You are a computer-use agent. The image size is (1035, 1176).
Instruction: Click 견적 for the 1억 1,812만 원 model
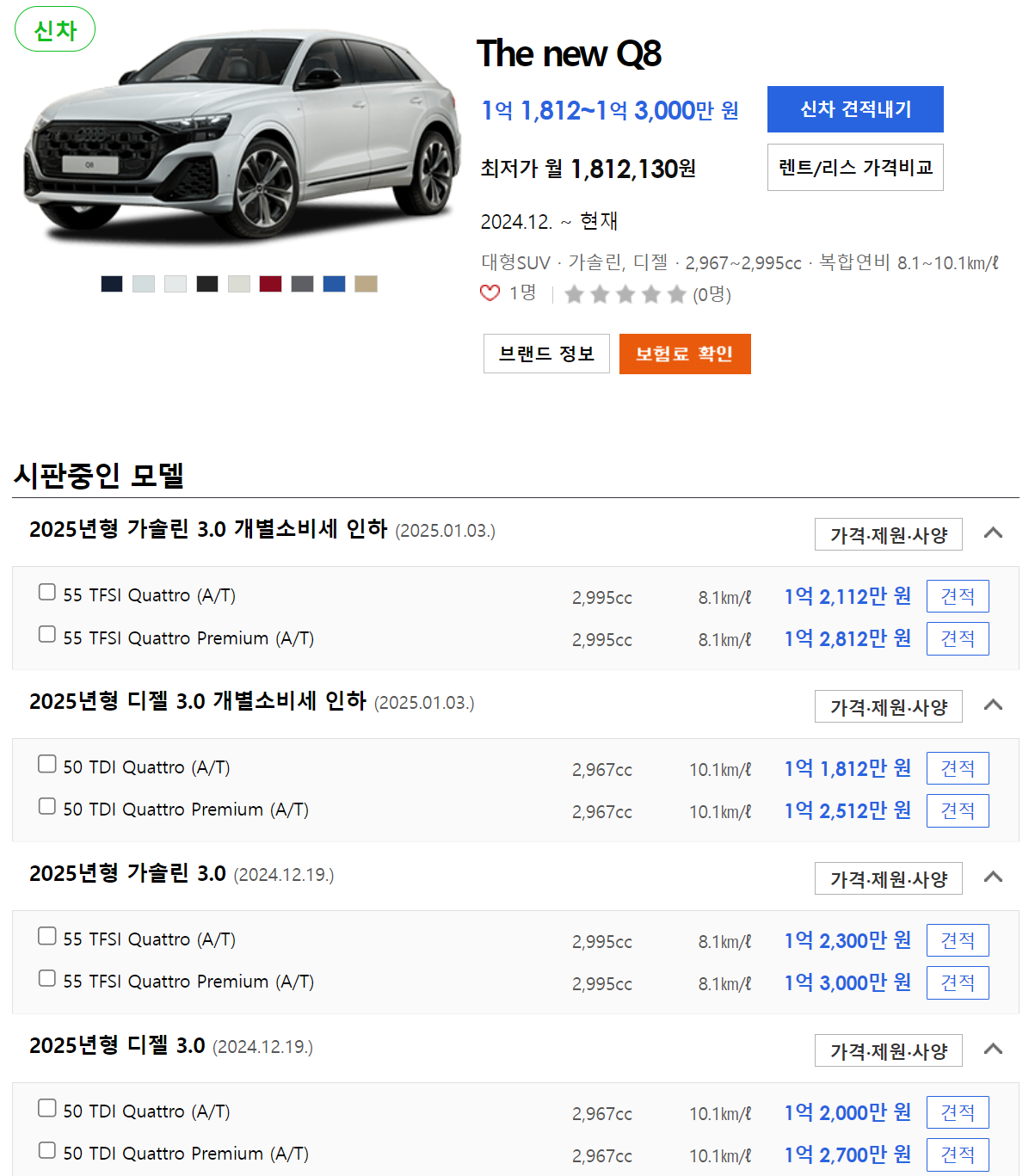point(958,768)
